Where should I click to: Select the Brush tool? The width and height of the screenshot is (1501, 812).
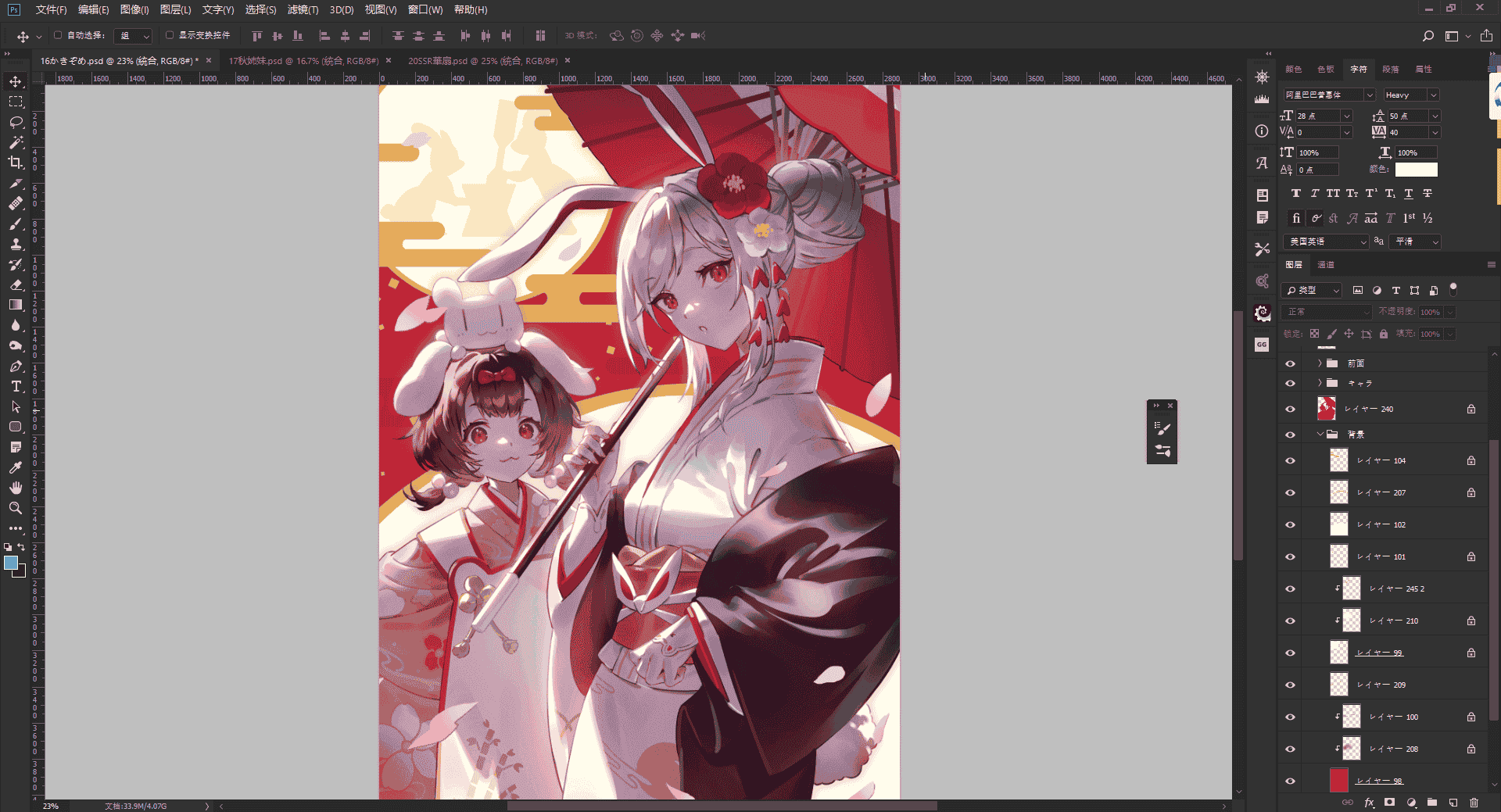pyautogui.click(x=16, y=224)
